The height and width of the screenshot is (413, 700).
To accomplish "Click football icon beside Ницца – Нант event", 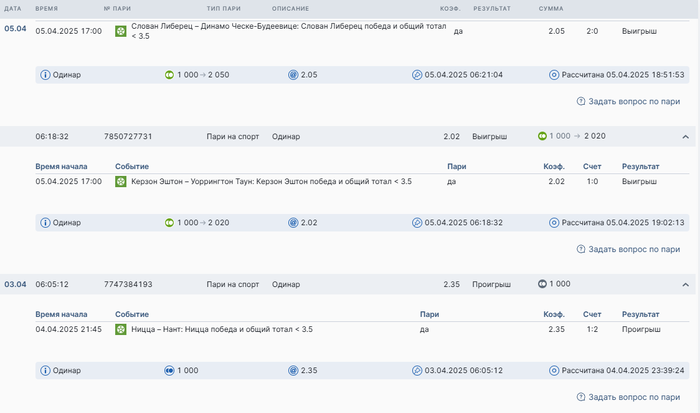I will pos(121,329).
